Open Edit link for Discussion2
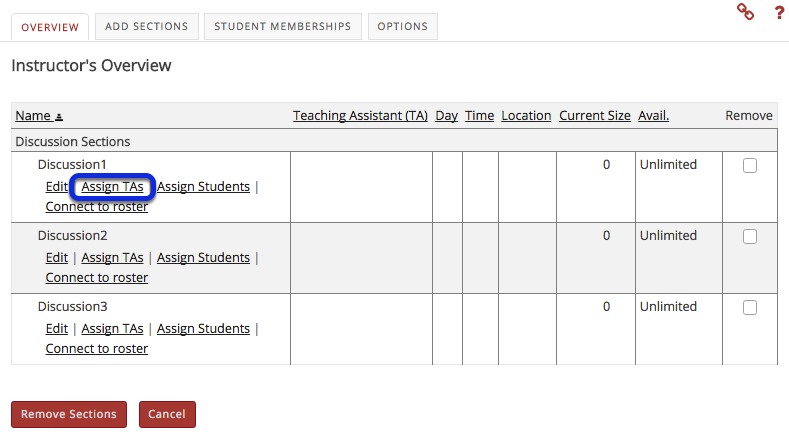This screenshot has width=789, height=441. click(x=57, y=257)
